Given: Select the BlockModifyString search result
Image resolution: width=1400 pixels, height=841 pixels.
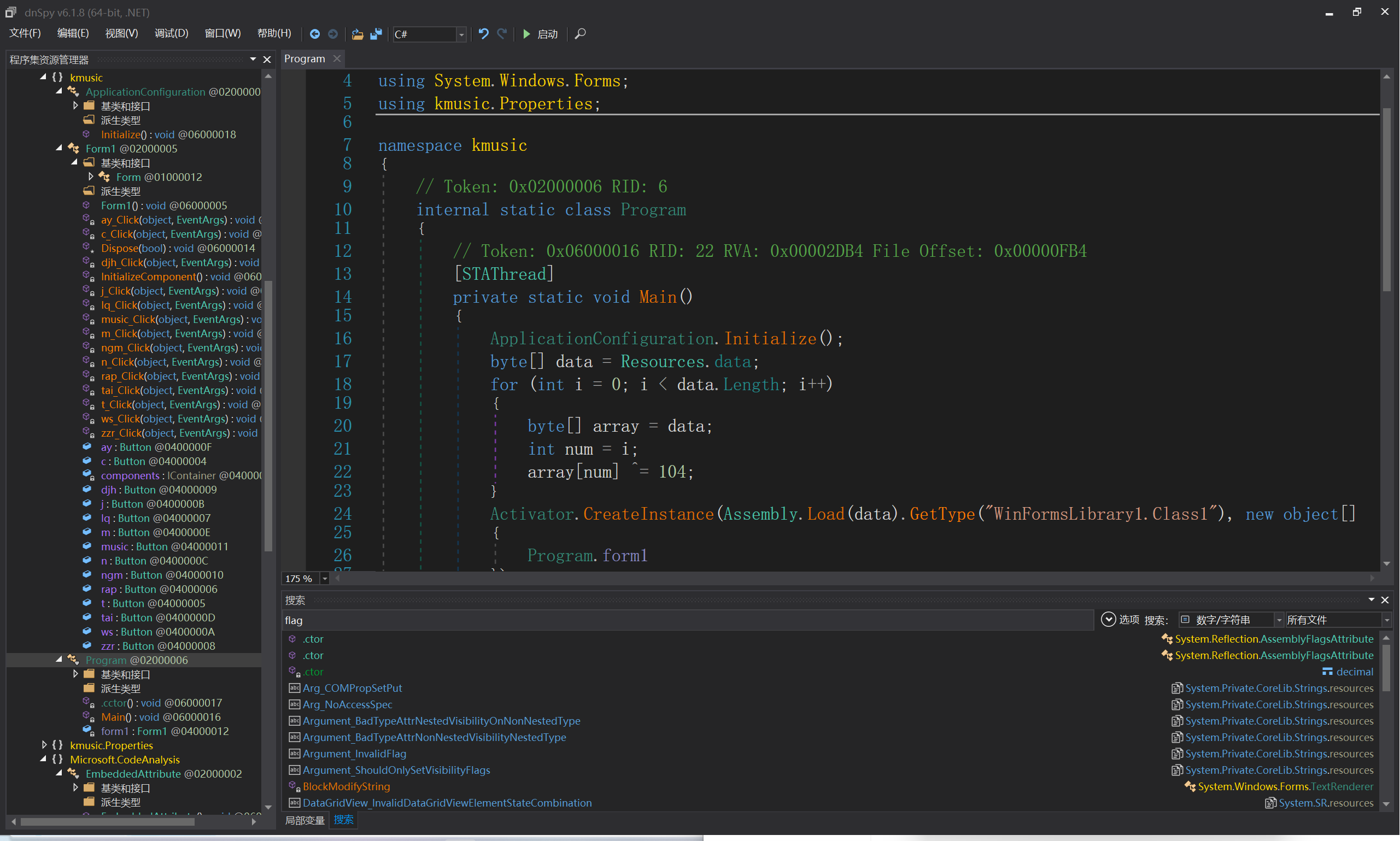Looking at the screenshot, I should [x=345, y=786].
